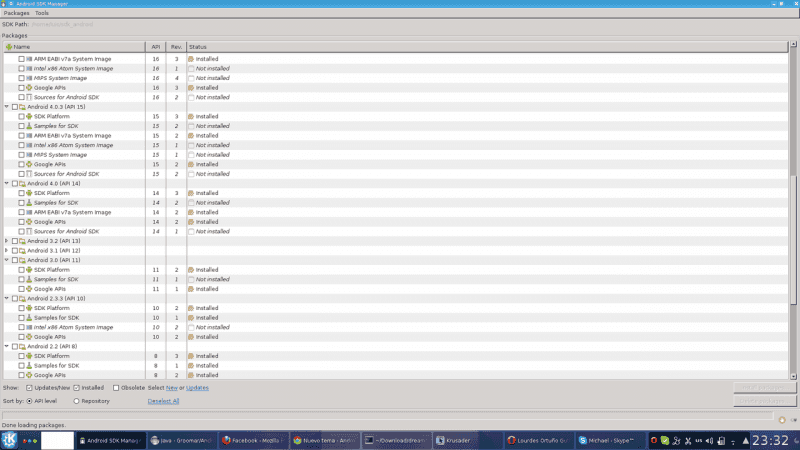Click the Intel x86 Atom System Image icon, API 16
The width and height of the screenshot is (800, 450).
coord(29,68)
